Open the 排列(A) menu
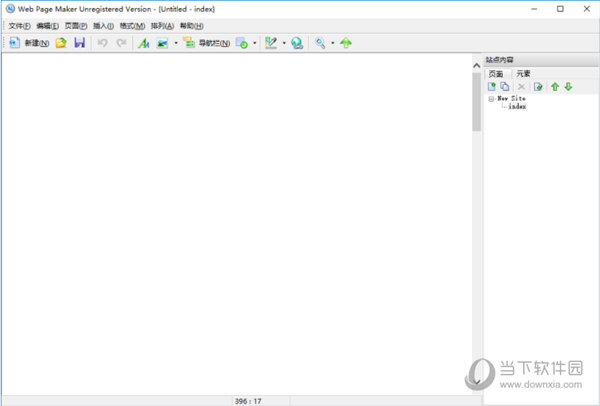 tap(162, 26)
